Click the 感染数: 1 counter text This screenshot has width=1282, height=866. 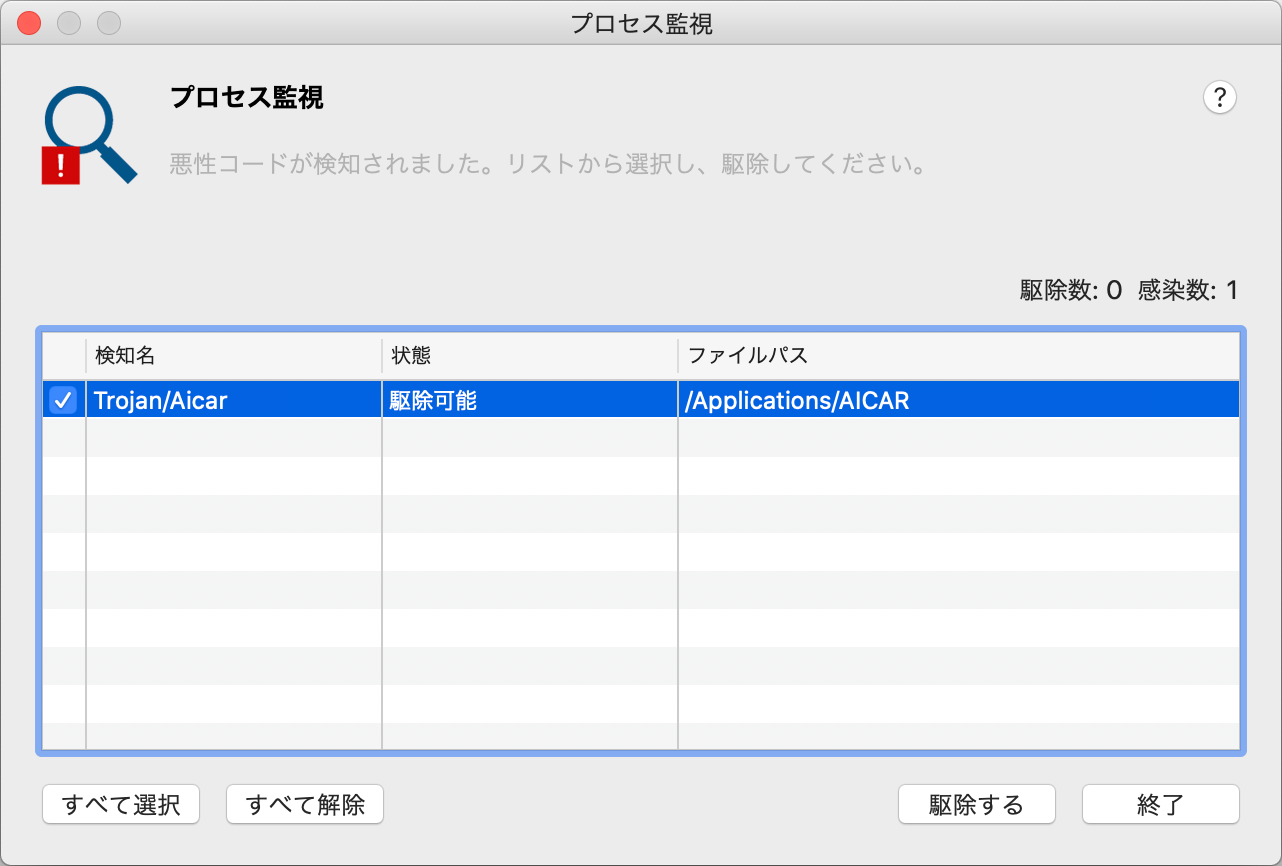point(1188,291)
